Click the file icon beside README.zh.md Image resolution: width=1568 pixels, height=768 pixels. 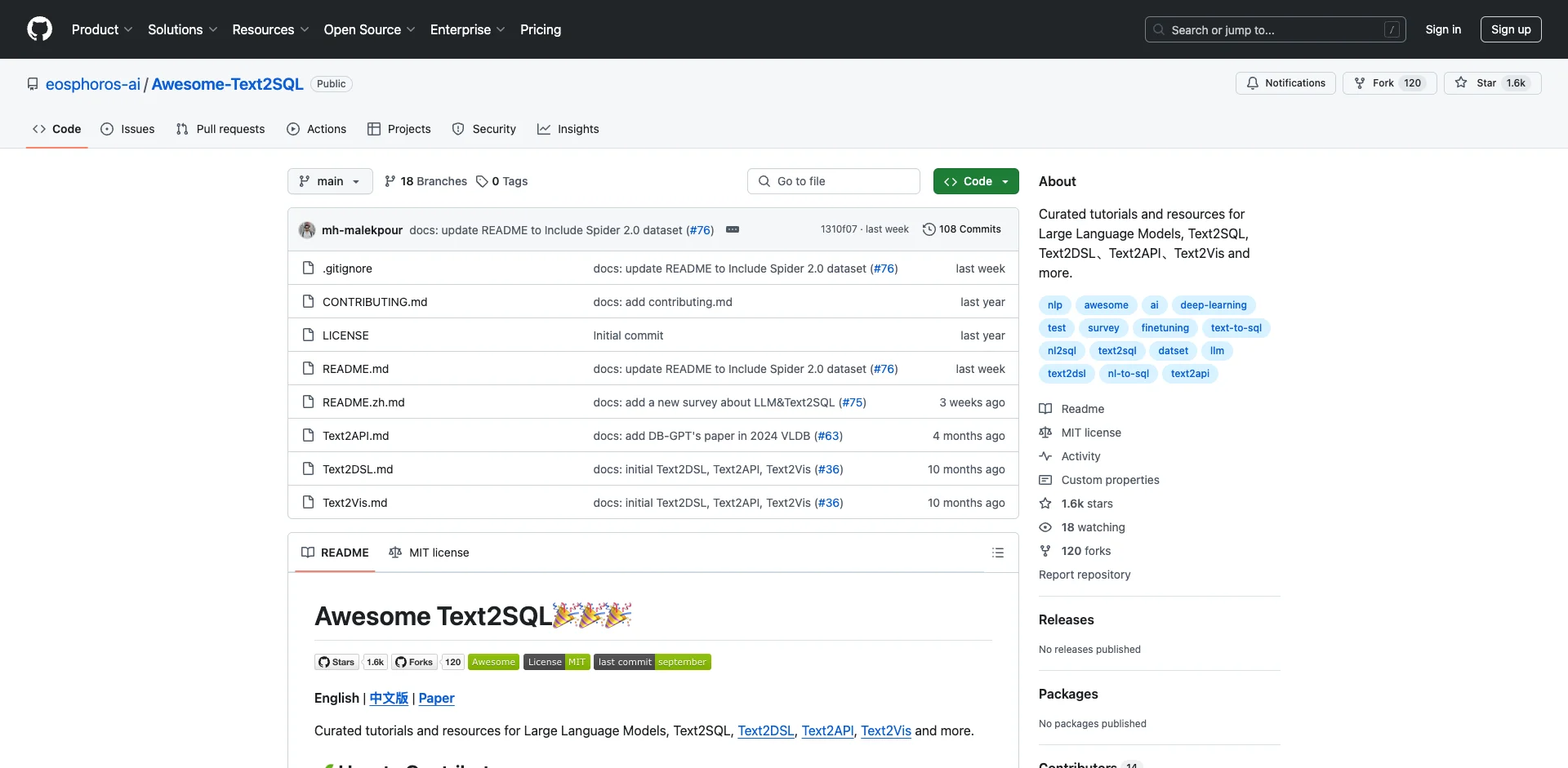tap(308, 402)
